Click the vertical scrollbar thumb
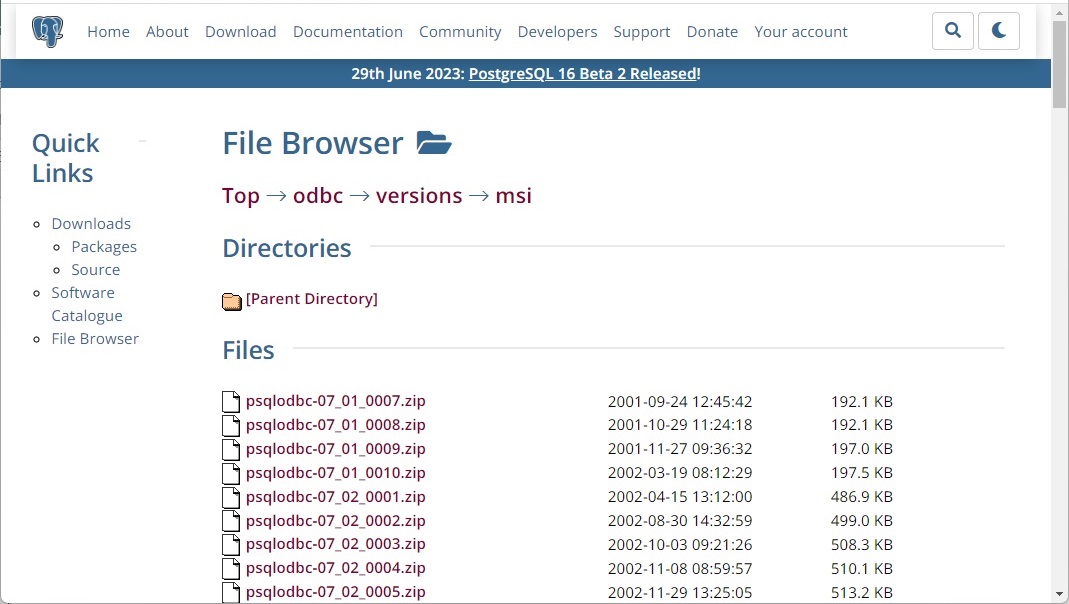The height and width of the screenshot is (604, 1069). 1059,65
